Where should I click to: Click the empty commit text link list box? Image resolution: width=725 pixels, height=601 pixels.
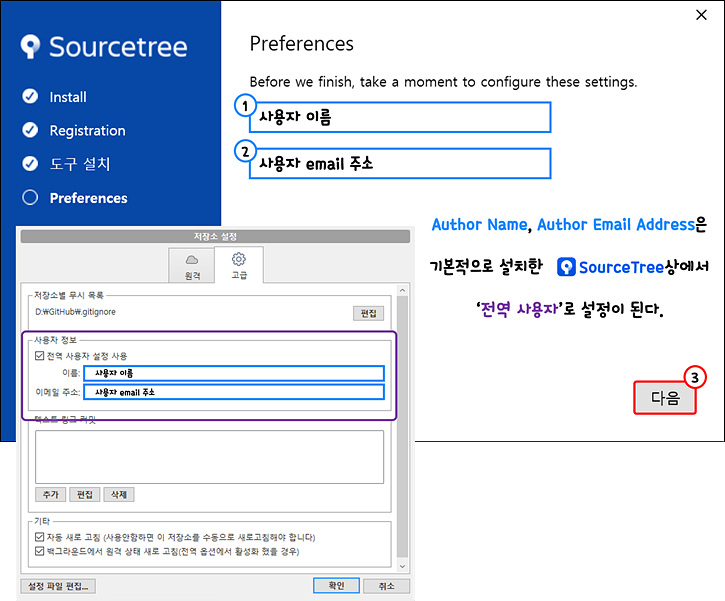point(209,457)
